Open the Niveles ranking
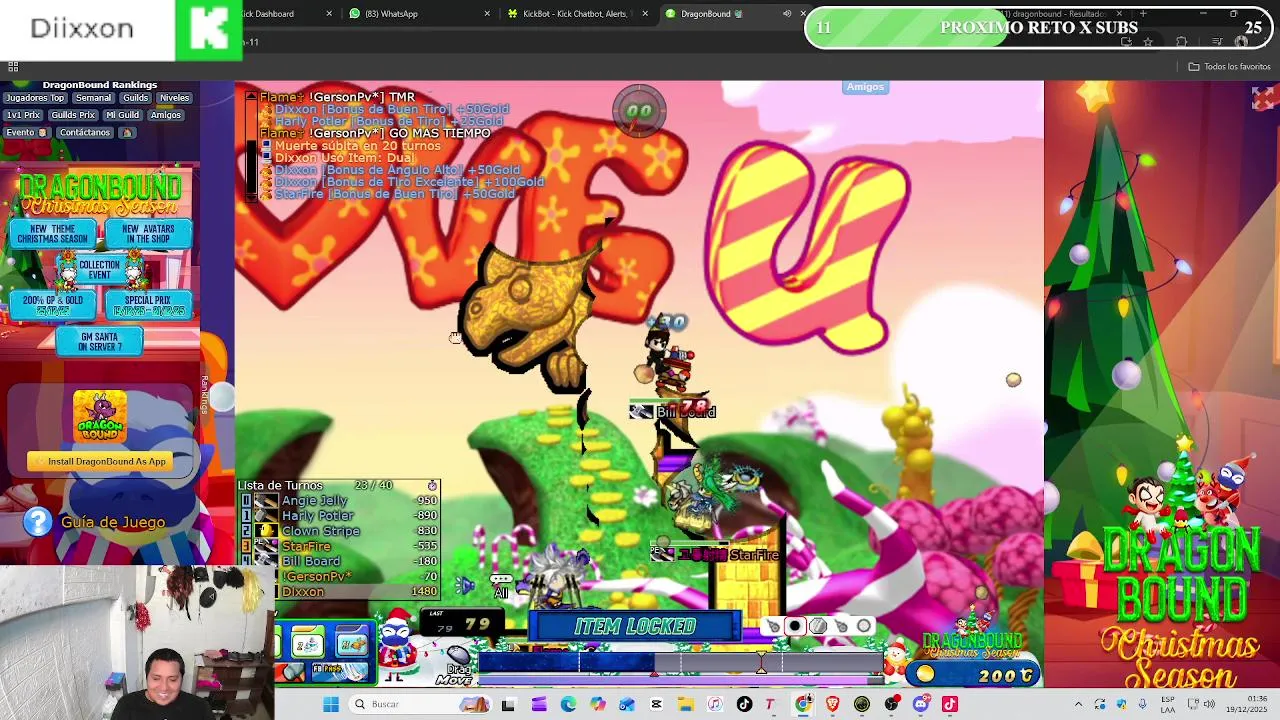 click(174, 98)
